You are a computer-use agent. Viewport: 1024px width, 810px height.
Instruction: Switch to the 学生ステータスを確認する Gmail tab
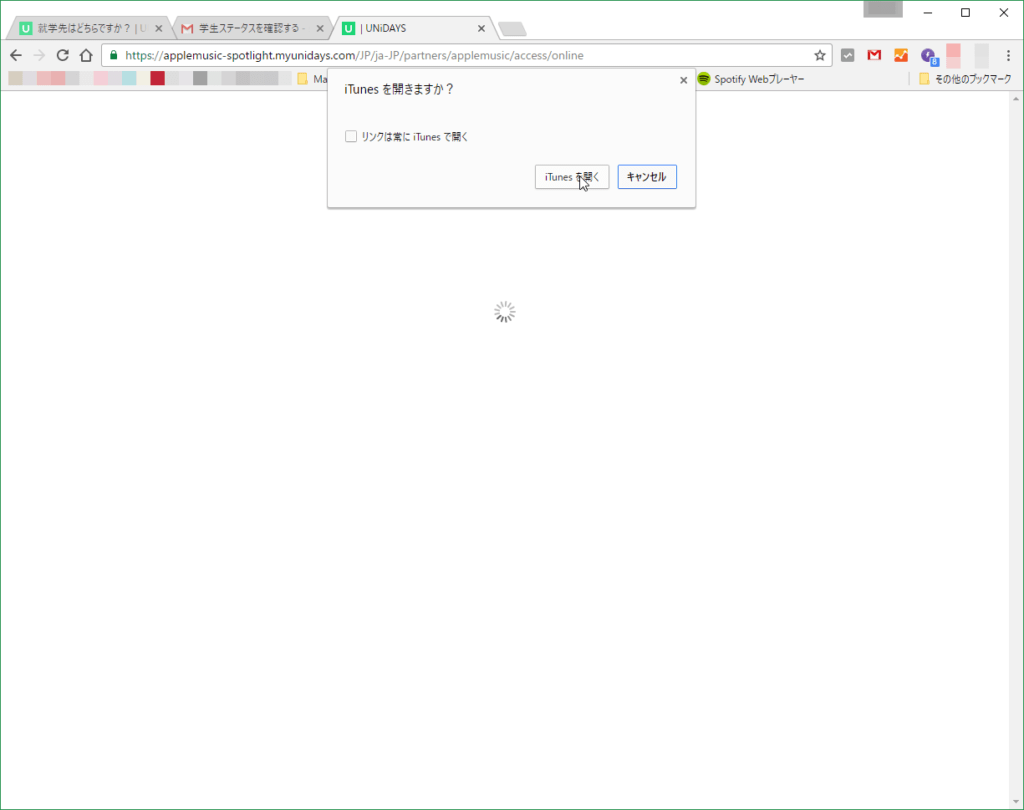tap(250, 28)
